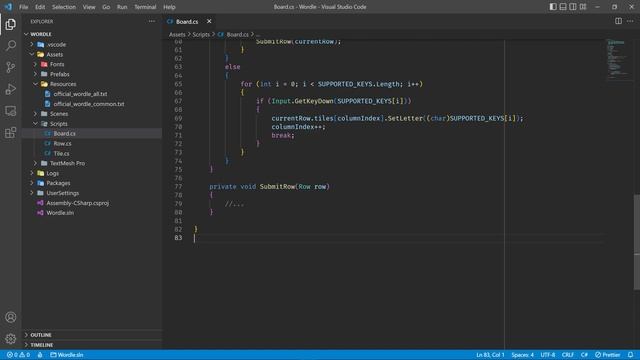Click the errors and warnings status indicator
This screenshot has width=640, height=360.
[18, 355]
